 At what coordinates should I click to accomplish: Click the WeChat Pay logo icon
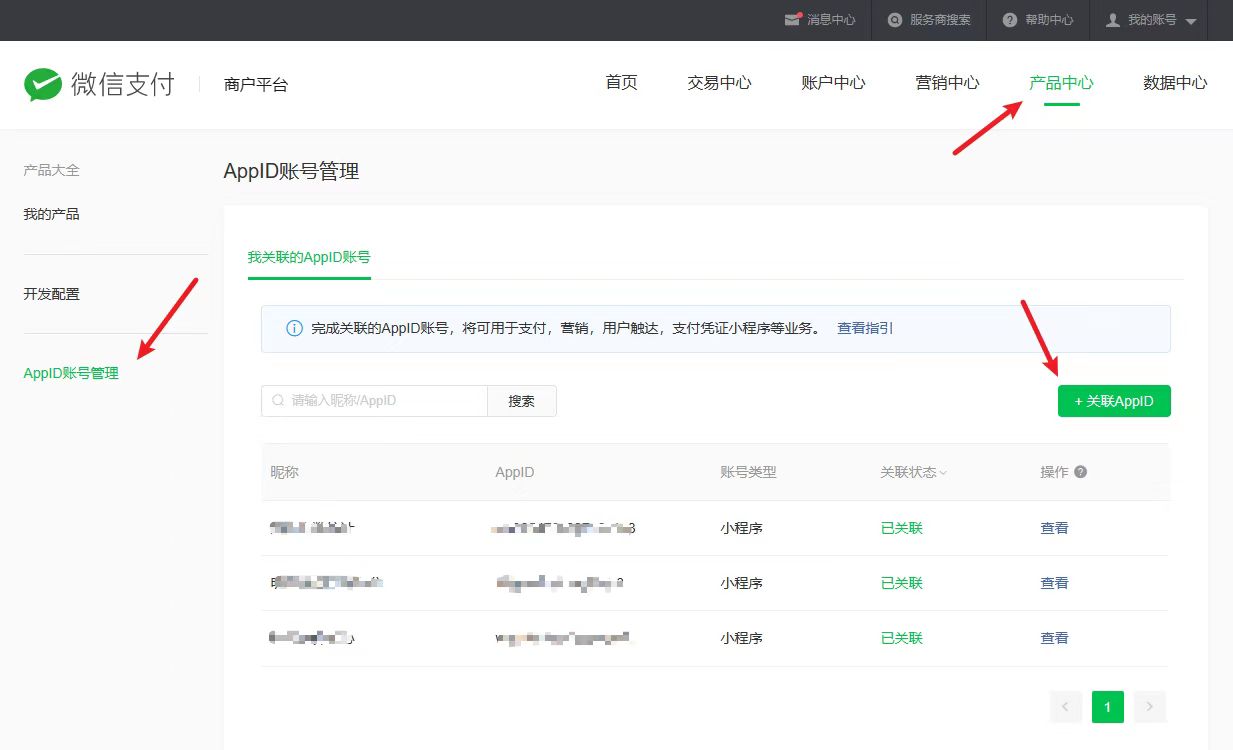click(43, 85)
